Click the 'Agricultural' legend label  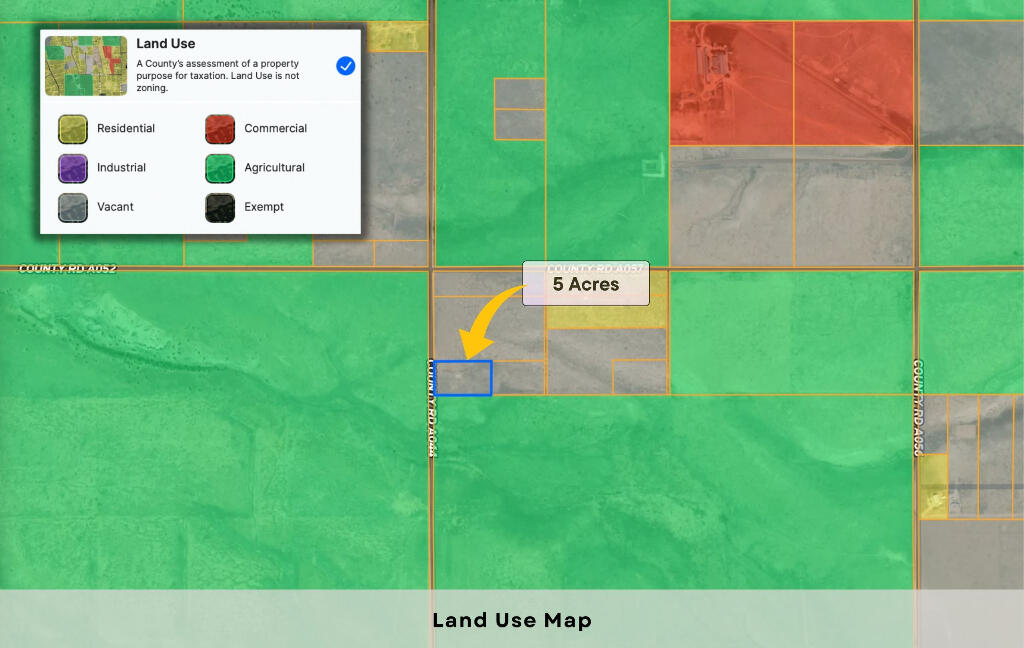click(x=274, y=168)
